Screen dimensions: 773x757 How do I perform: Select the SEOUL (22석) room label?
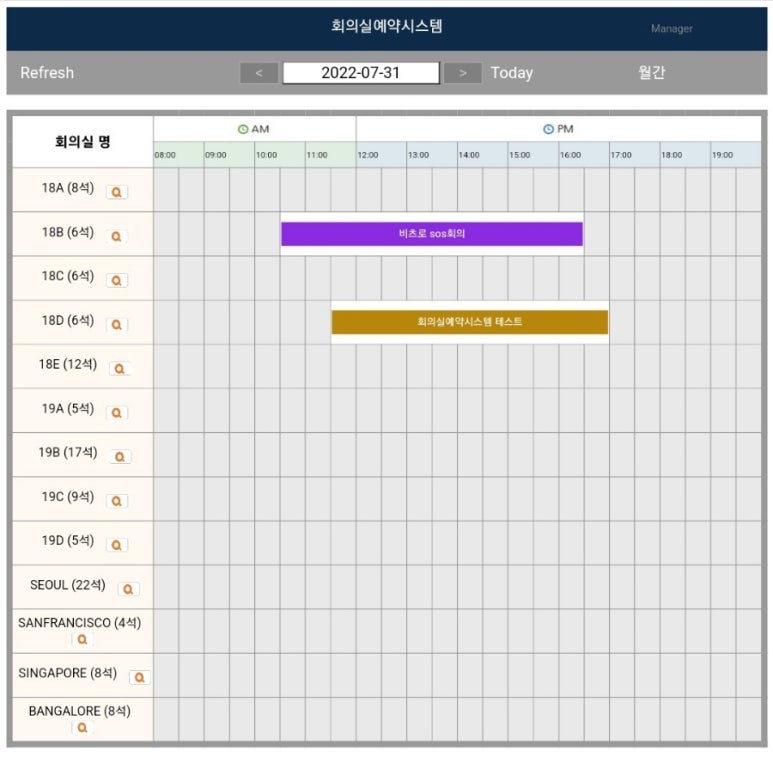[x=68, y=585]
